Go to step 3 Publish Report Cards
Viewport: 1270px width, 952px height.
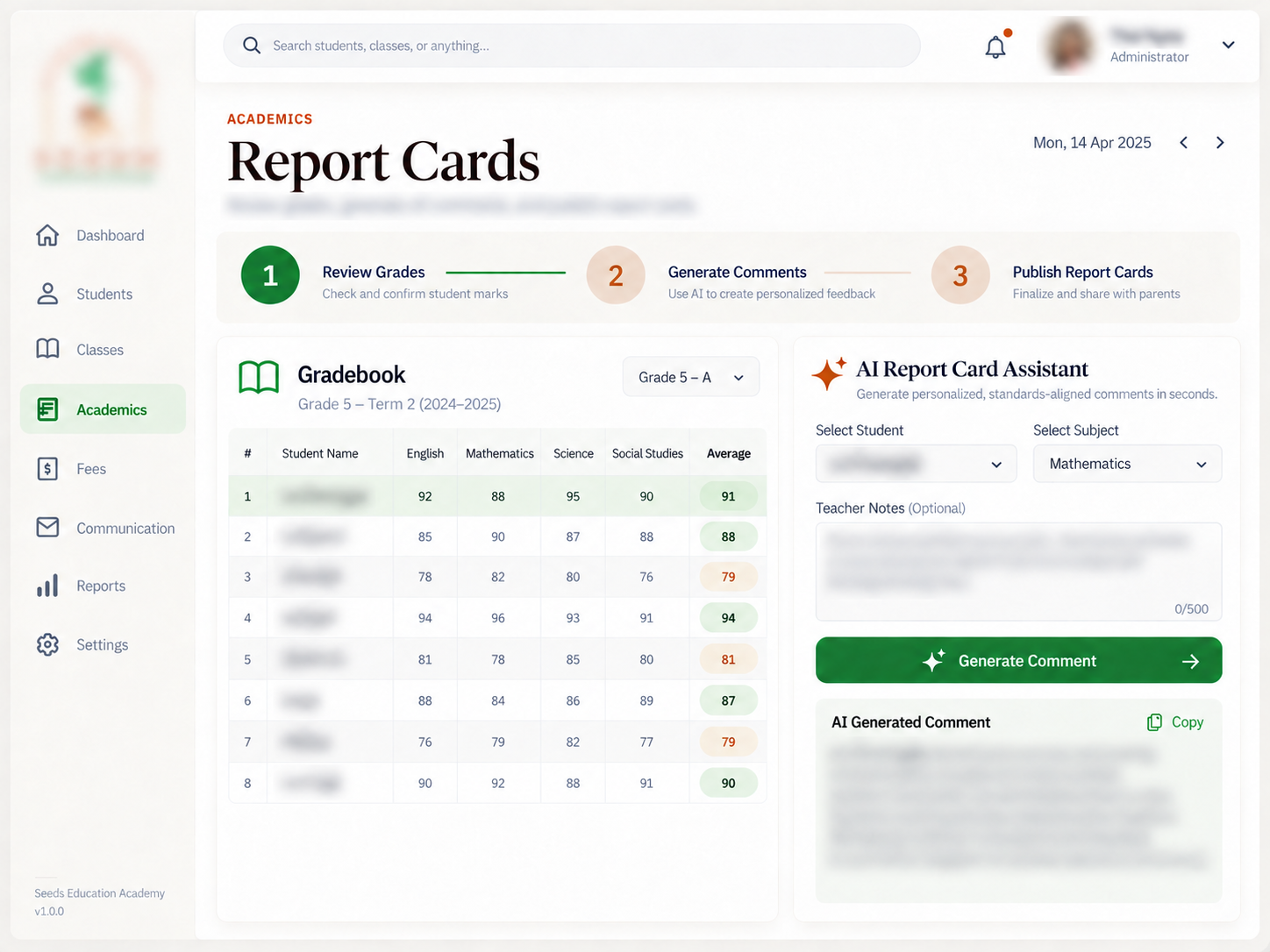click(x=1057, y=275)
